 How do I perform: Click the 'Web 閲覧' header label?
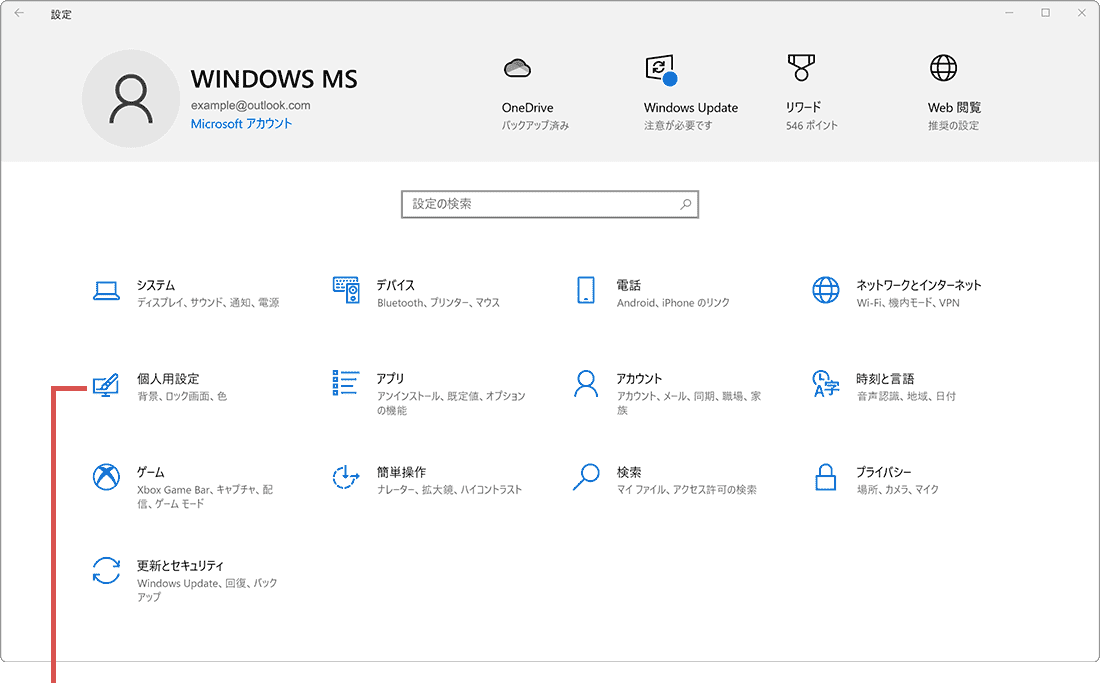[x=955, y=107]
